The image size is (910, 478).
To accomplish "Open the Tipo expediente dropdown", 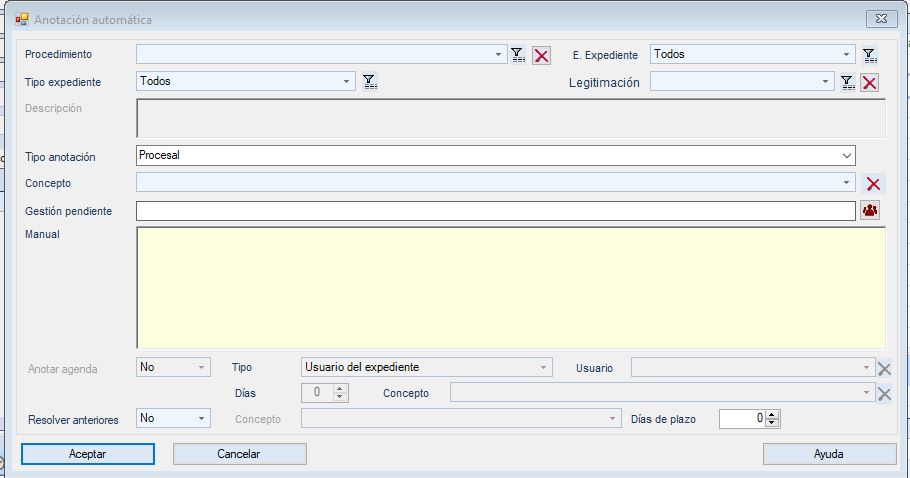I will click(346, 82).
